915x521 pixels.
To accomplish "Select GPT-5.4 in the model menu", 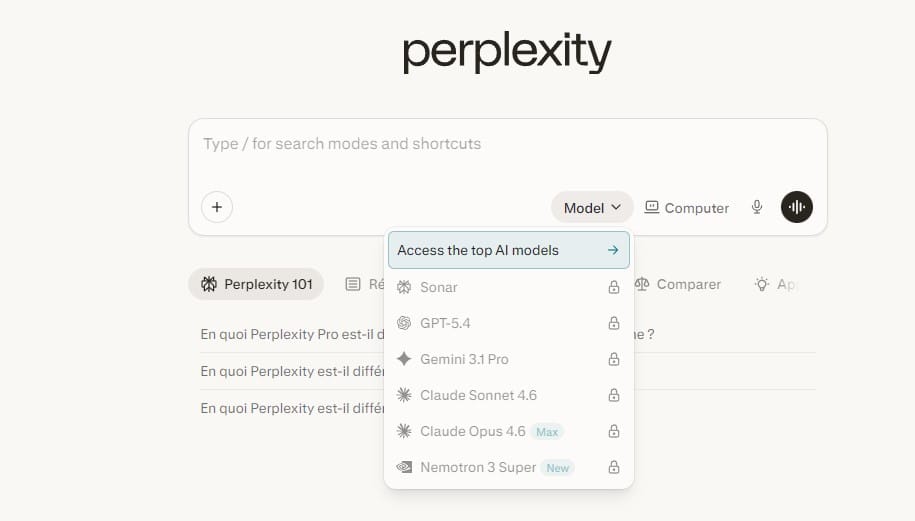I will click(x=445, y=323).
